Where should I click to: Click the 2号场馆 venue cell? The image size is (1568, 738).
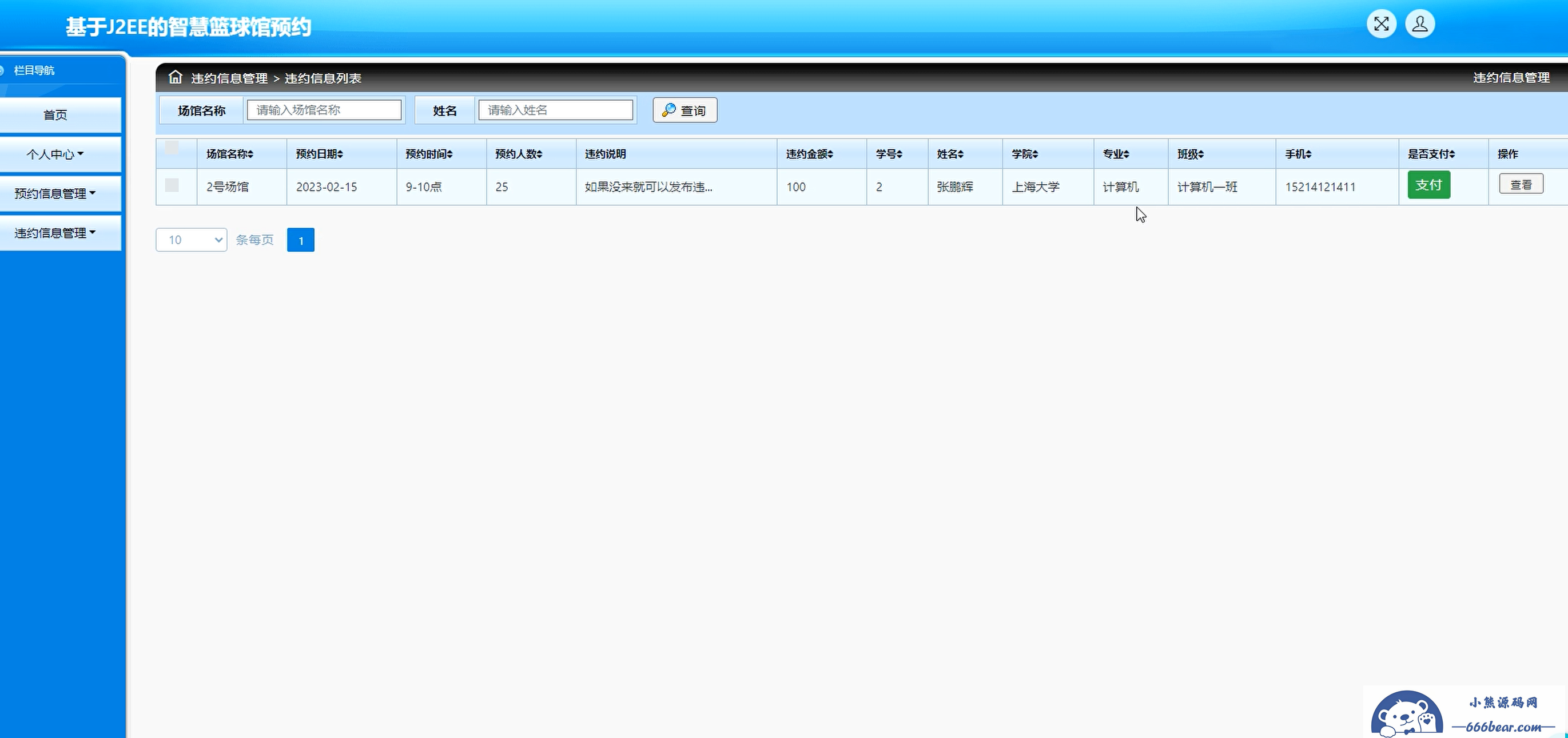(242, 187)
